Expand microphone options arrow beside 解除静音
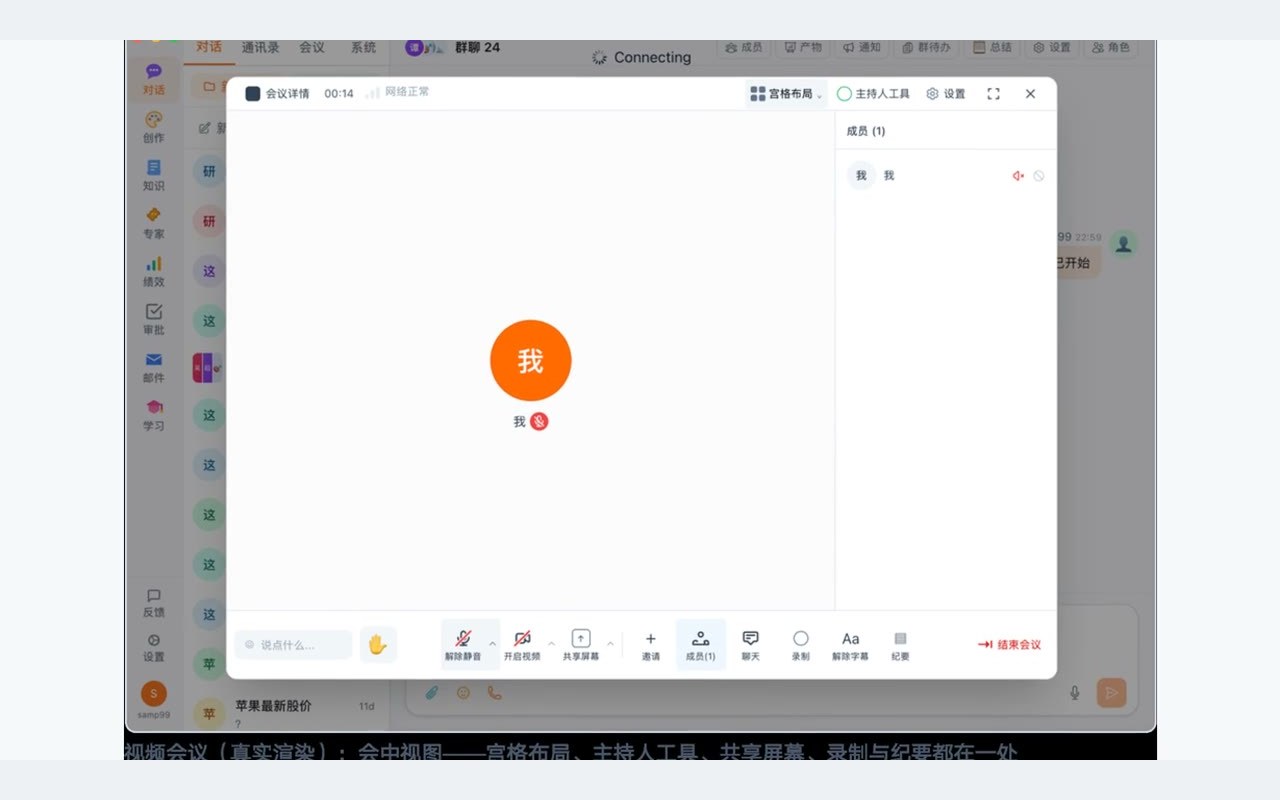 point(492,644)
